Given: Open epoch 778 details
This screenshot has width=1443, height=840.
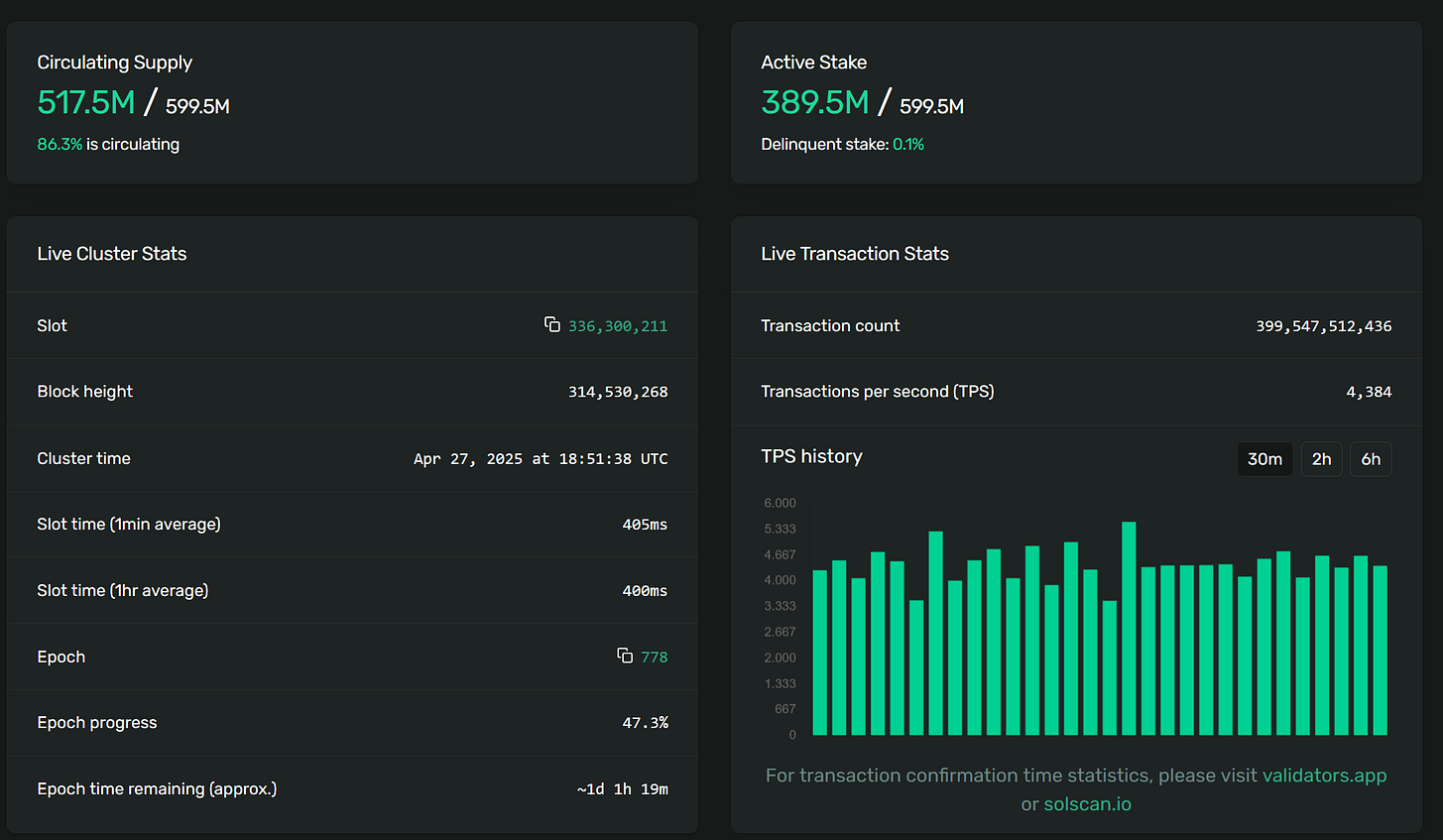Looking at the screenshot, I should pyautogui.click(x=655, y=657).
